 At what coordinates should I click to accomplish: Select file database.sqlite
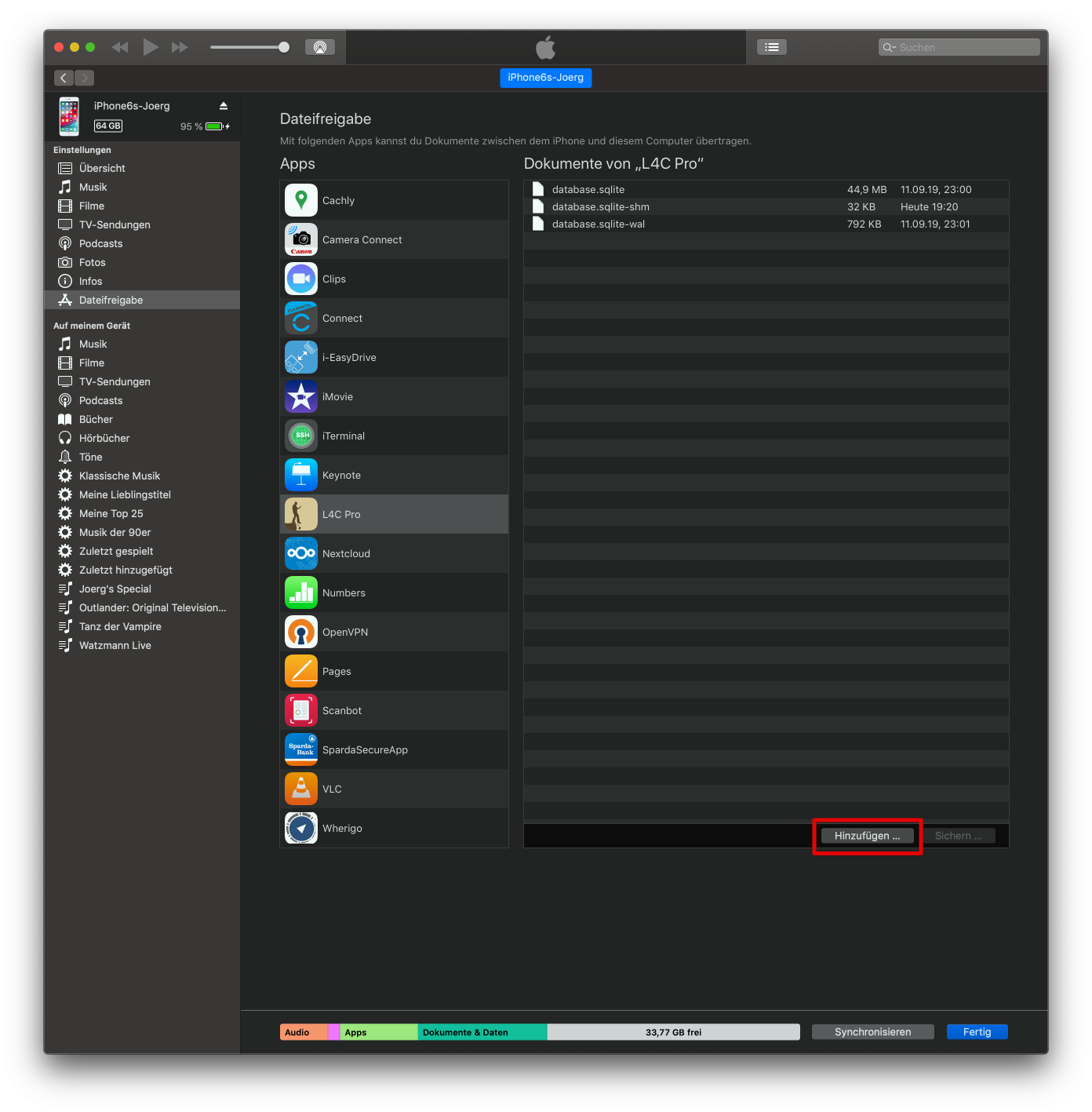[766, 189]
